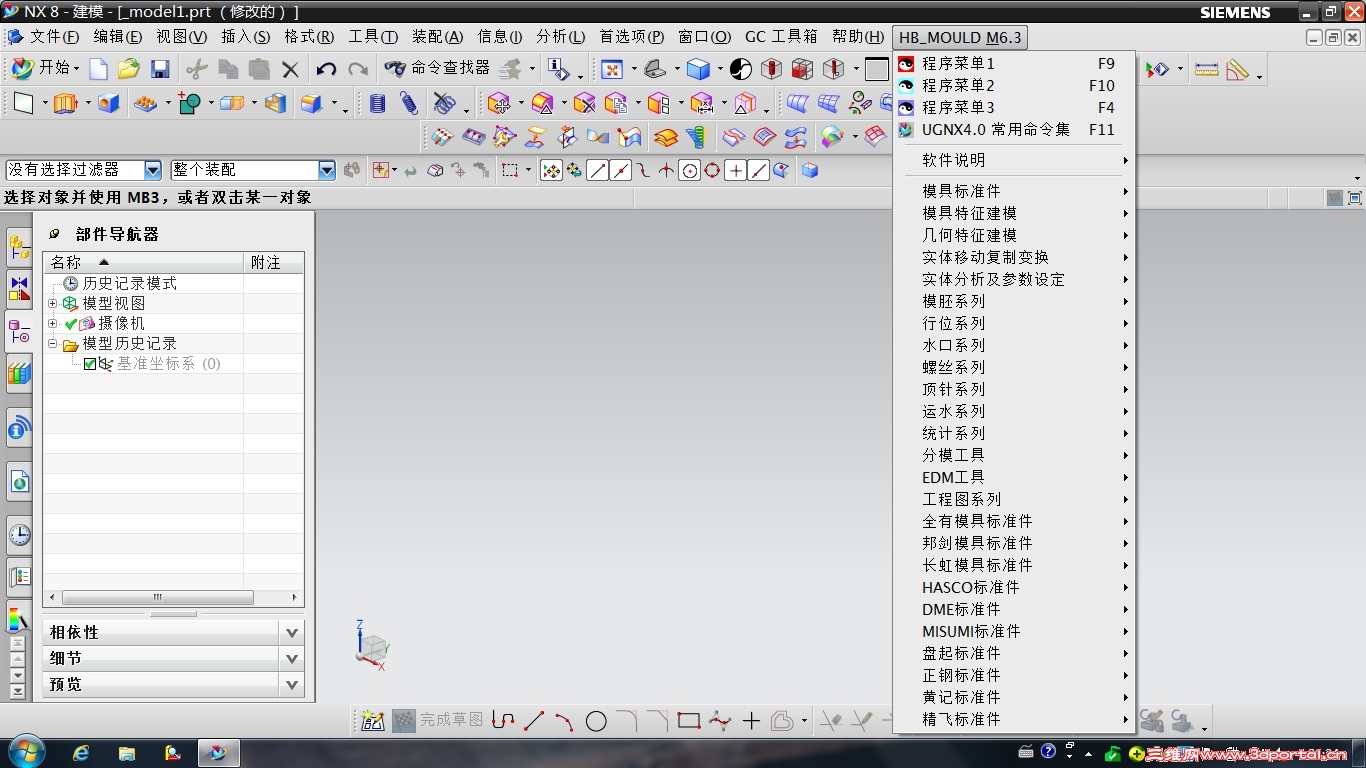Expand the 模型视图 tree node
Image resolution: width=1366 pixels, height=768 pixels.
[x=53, y=303]
